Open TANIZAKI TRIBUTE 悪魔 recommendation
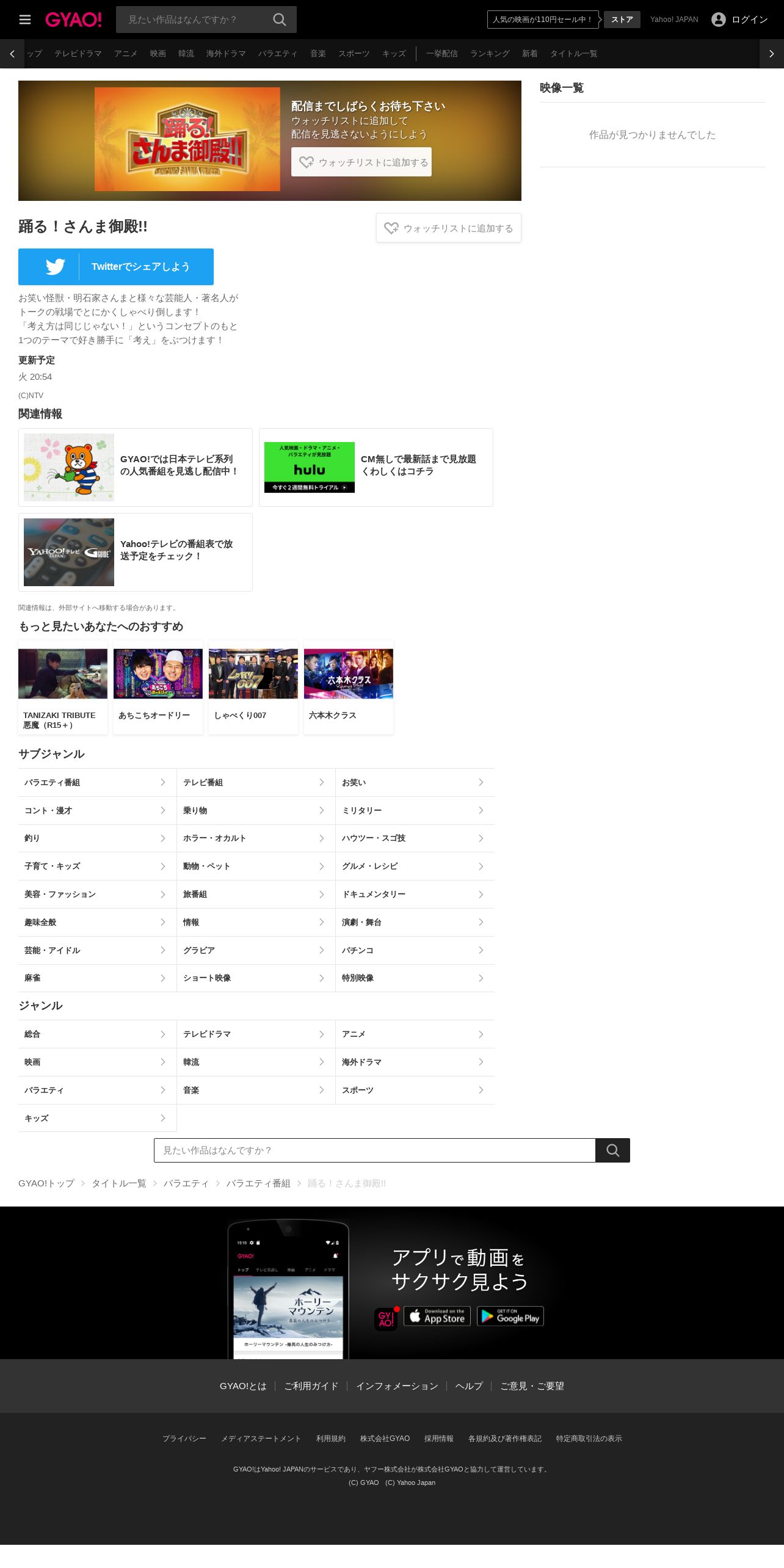Screen dimensions: 784x1568 63,688
